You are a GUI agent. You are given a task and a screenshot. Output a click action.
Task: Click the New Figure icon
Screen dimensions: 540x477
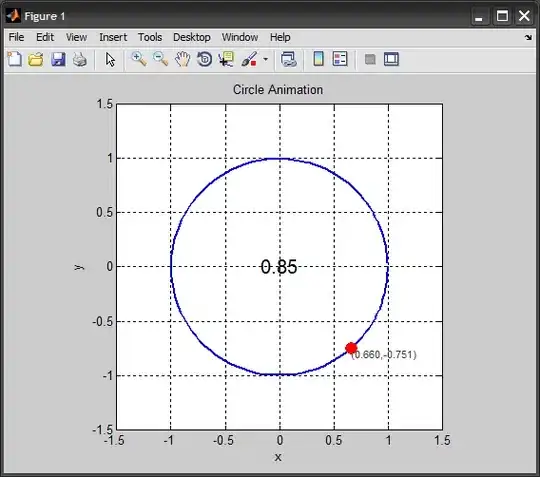(15, 59)
